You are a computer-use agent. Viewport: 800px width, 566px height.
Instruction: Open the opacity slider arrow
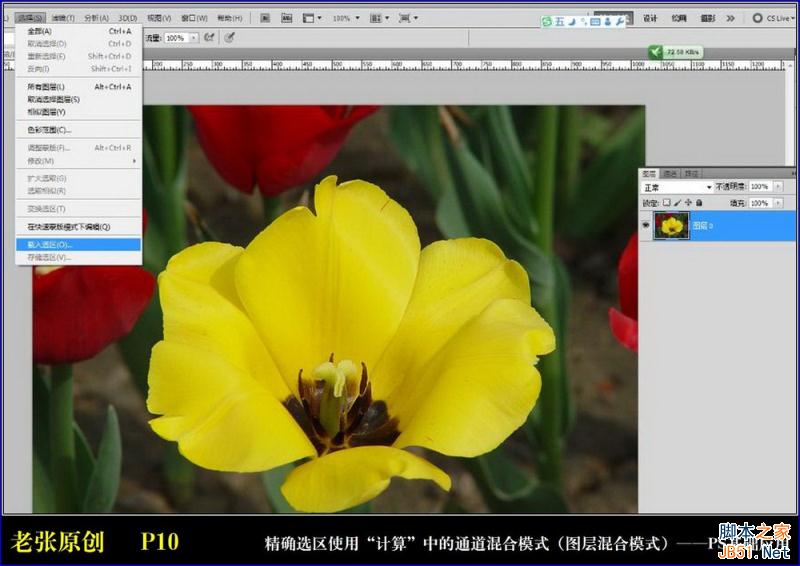click(x=778, y=187)
